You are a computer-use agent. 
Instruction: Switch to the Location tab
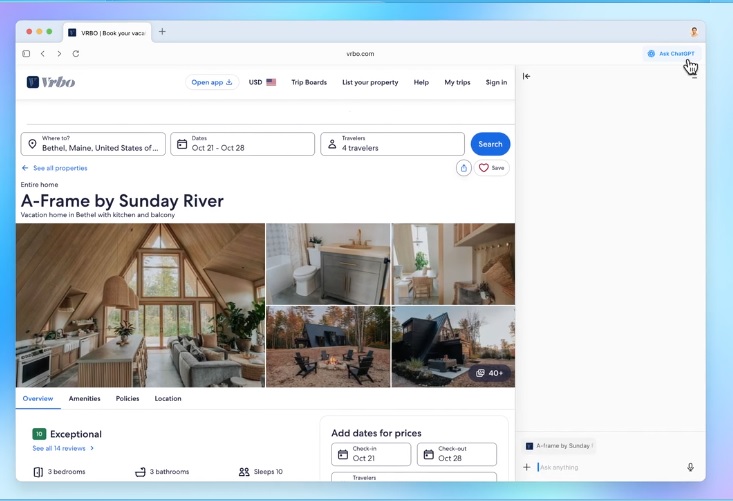tap(168, 399)
